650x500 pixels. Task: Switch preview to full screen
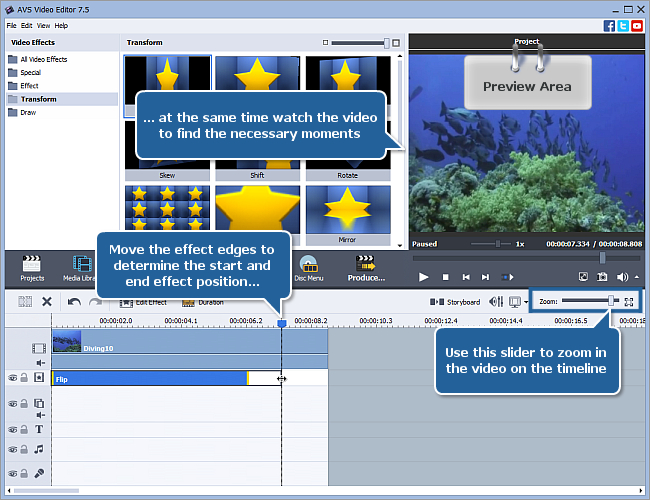pyautogui.click(x=583, y=277)
